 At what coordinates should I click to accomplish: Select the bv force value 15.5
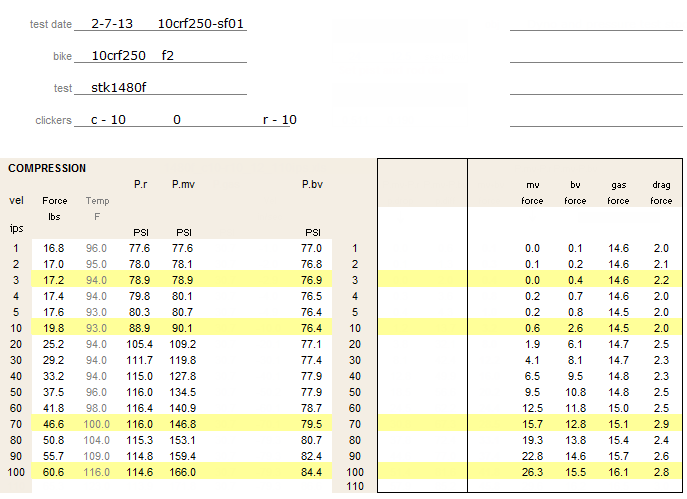(x=574, y=471)
